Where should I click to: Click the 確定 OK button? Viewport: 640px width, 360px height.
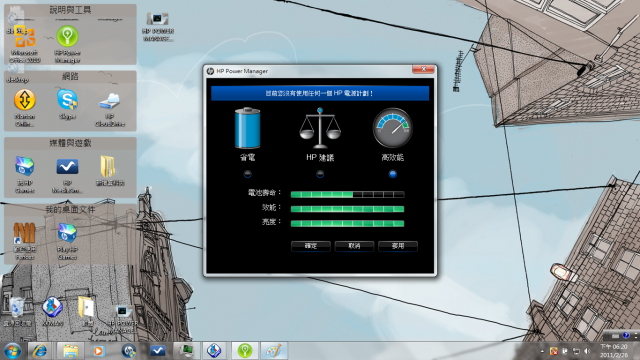pyautogui.click(x=311, y=246)
